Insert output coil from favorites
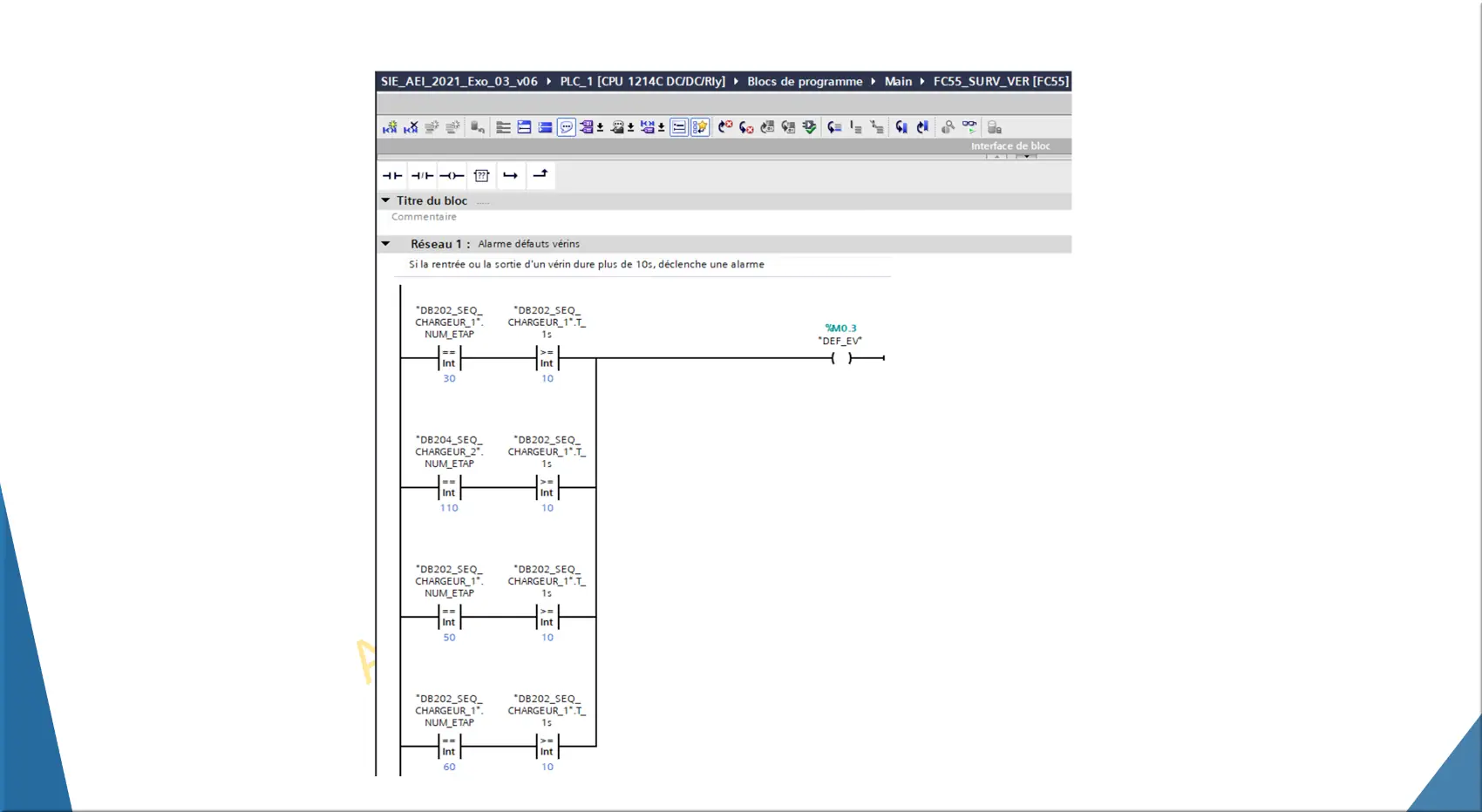This screenshot has width=1482, height=812. [x=452, y=175]
